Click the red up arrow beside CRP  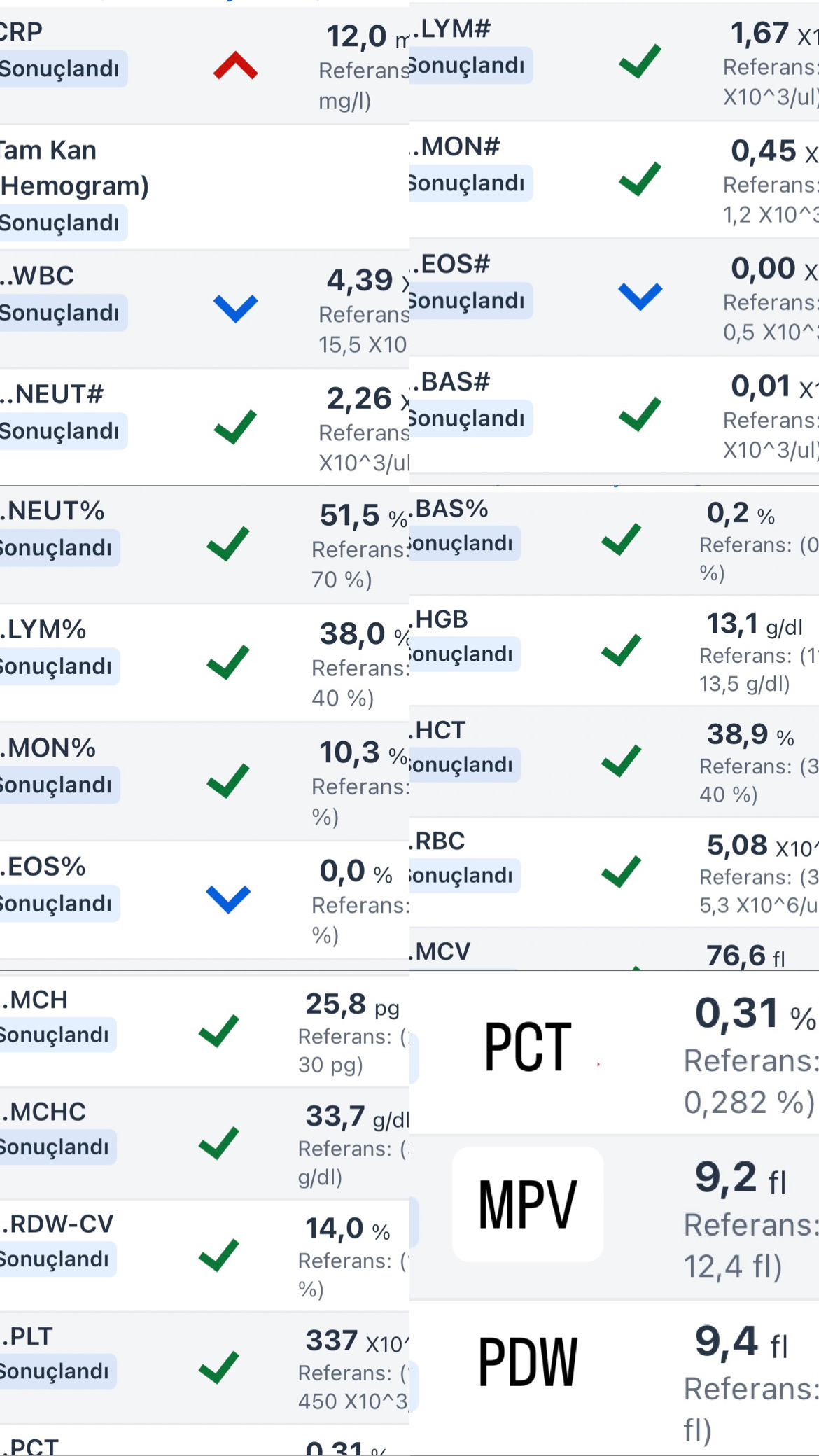(236, 66)
